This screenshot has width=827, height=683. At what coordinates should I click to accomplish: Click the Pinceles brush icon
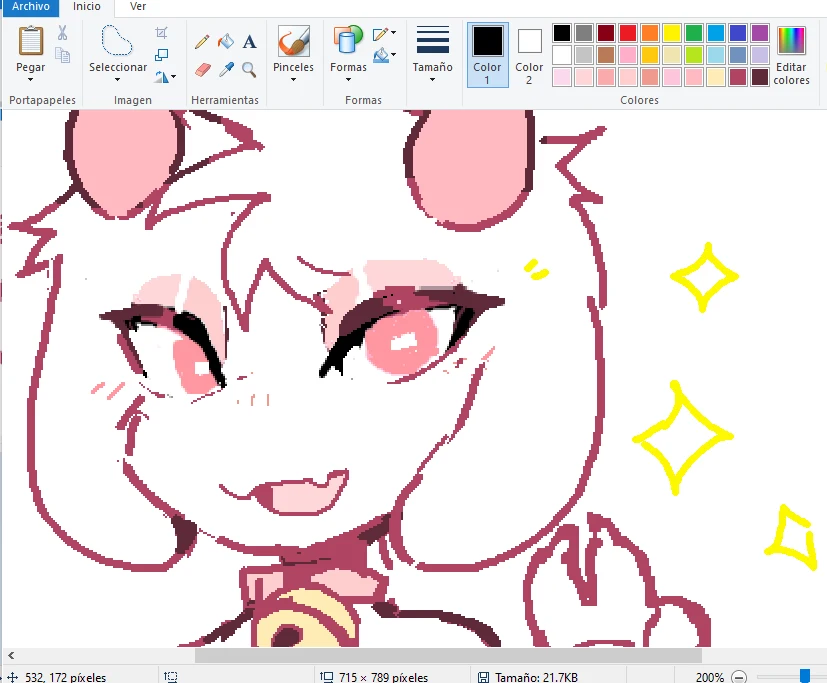(x=294, y=41)
